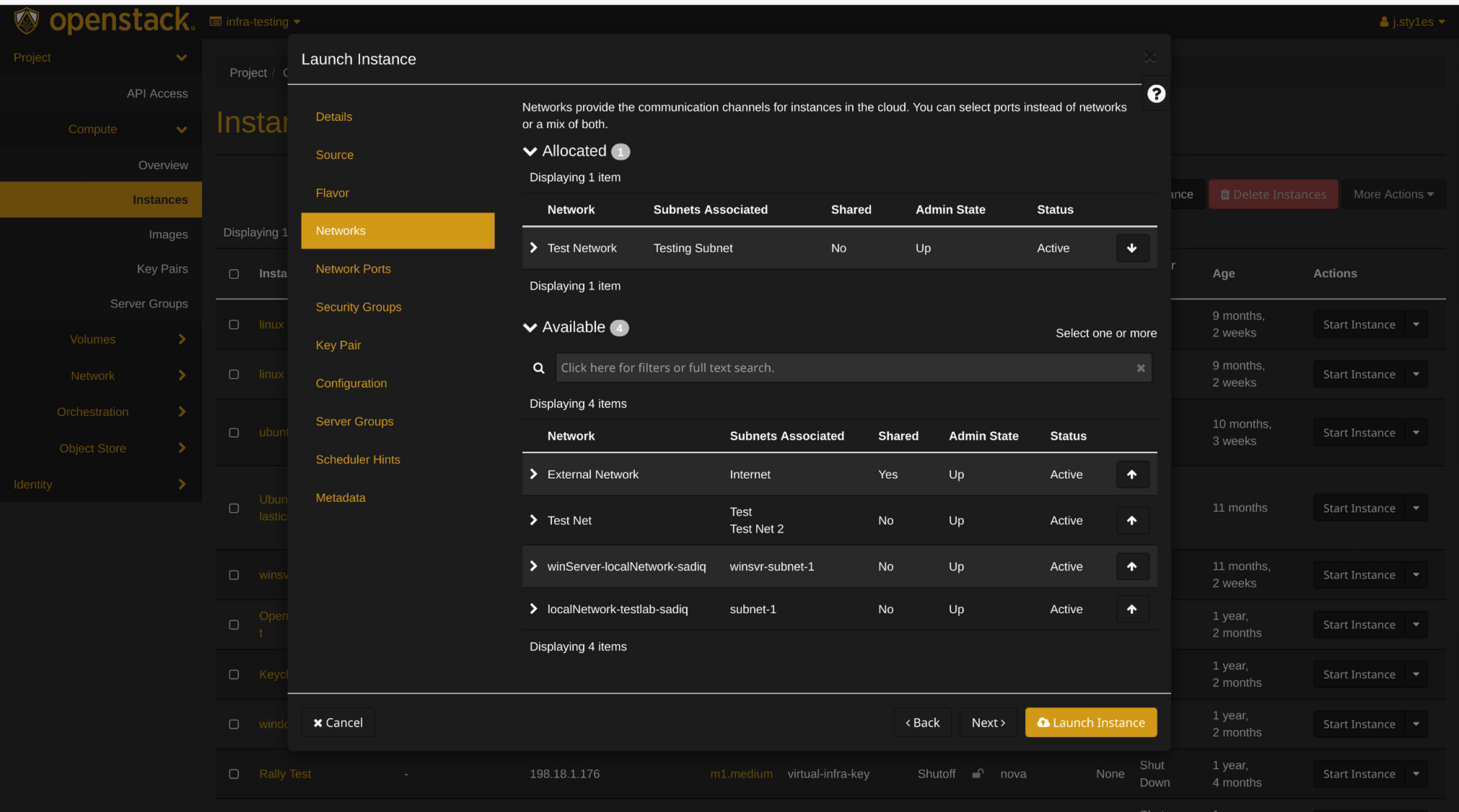
Task: Open the help question mark icon
Action: pyautogui.click(x=1156, y=94)
